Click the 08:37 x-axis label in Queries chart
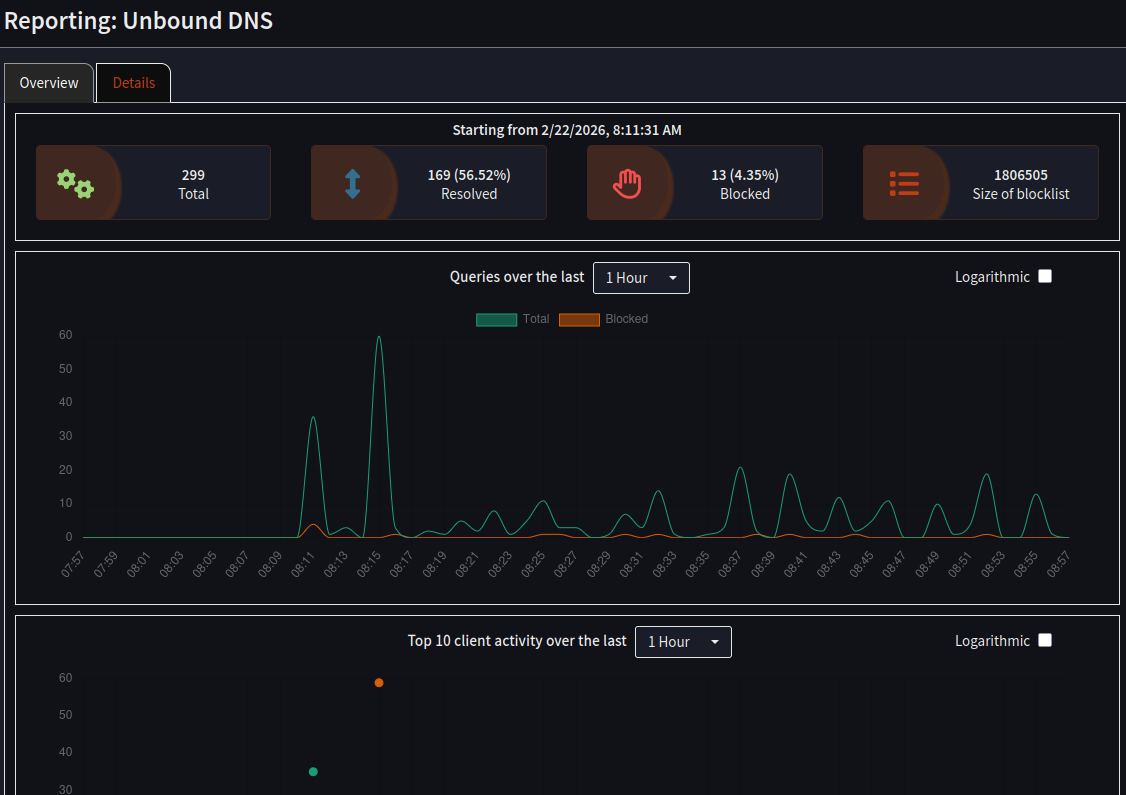Image resolution: width=1126 pixels, height=795 pixels. [730, 564]
